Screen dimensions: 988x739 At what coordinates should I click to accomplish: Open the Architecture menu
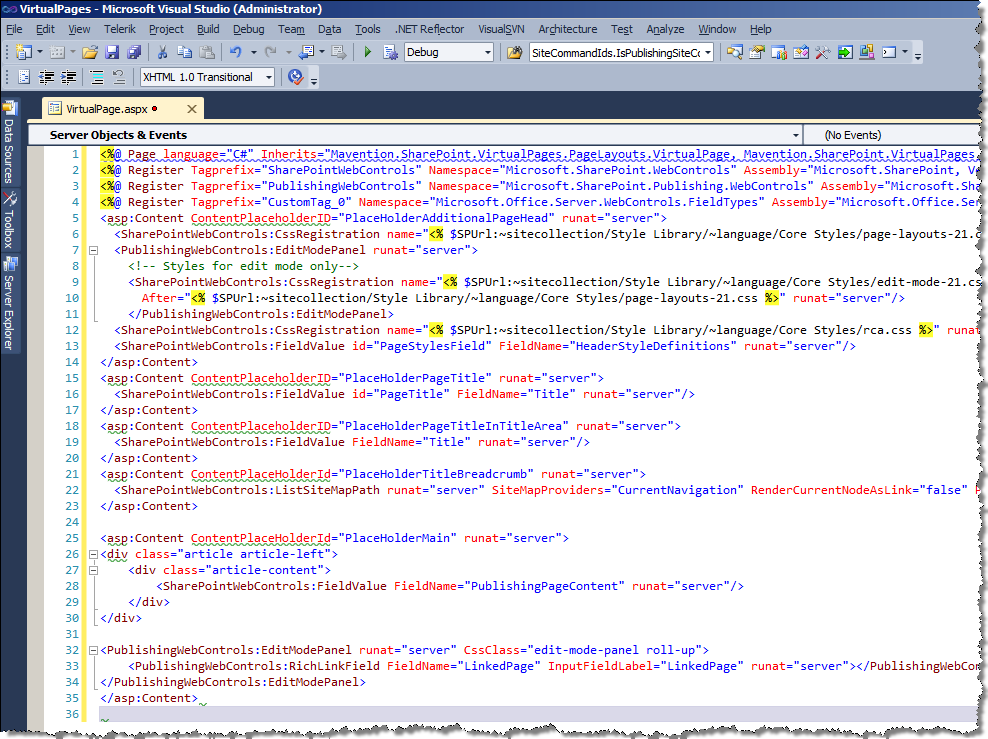point(568,29)
